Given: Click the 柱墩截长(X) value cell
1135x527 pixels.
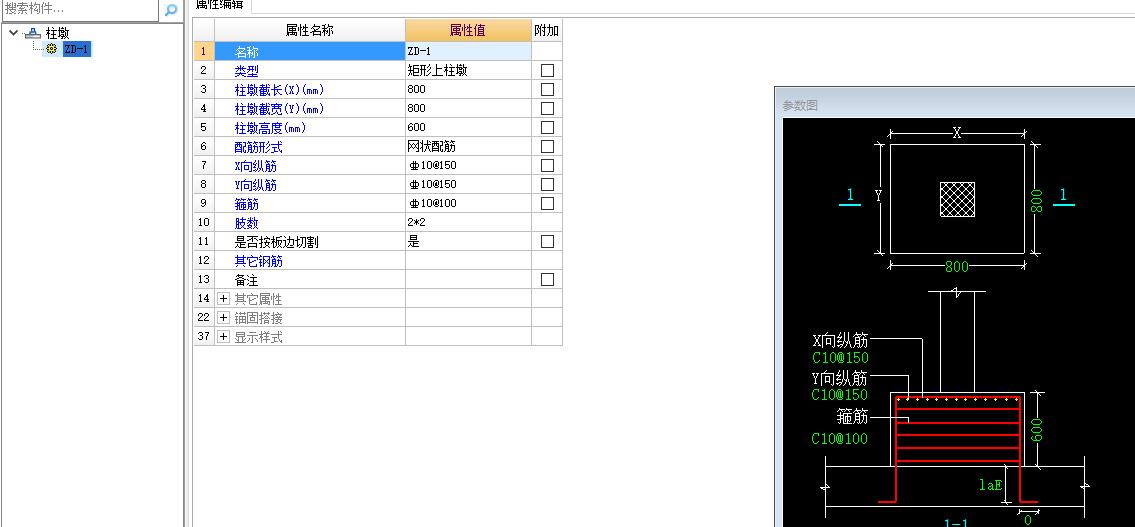Looking at the screenshot, I should click(468, 90).
